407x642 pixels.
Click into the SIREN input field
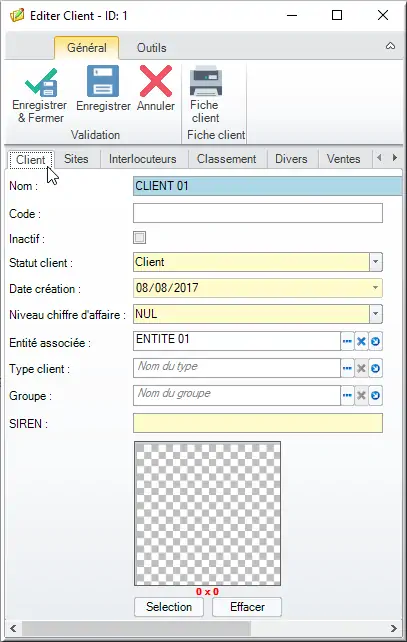pos(258,423)
